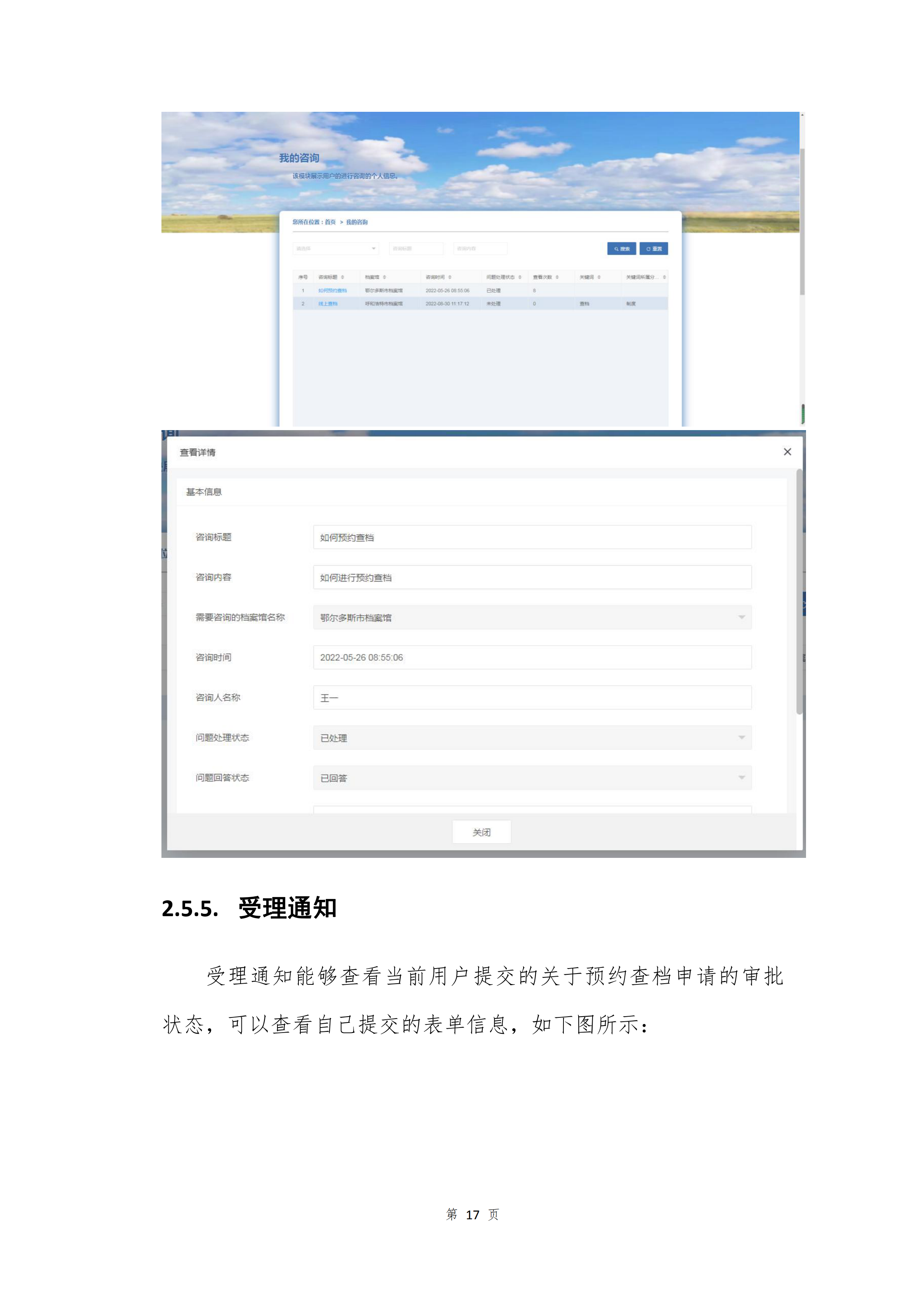Click the 咨询人名称 field showing 王一

coord(532,697)
